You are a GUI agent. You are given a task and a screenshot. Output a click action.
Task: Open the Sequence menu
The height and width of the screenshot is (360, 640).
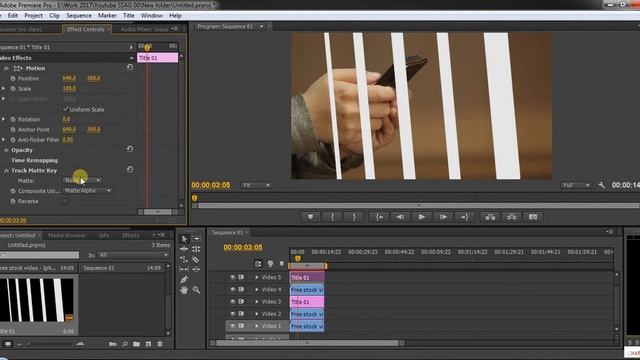coord(79,16)
